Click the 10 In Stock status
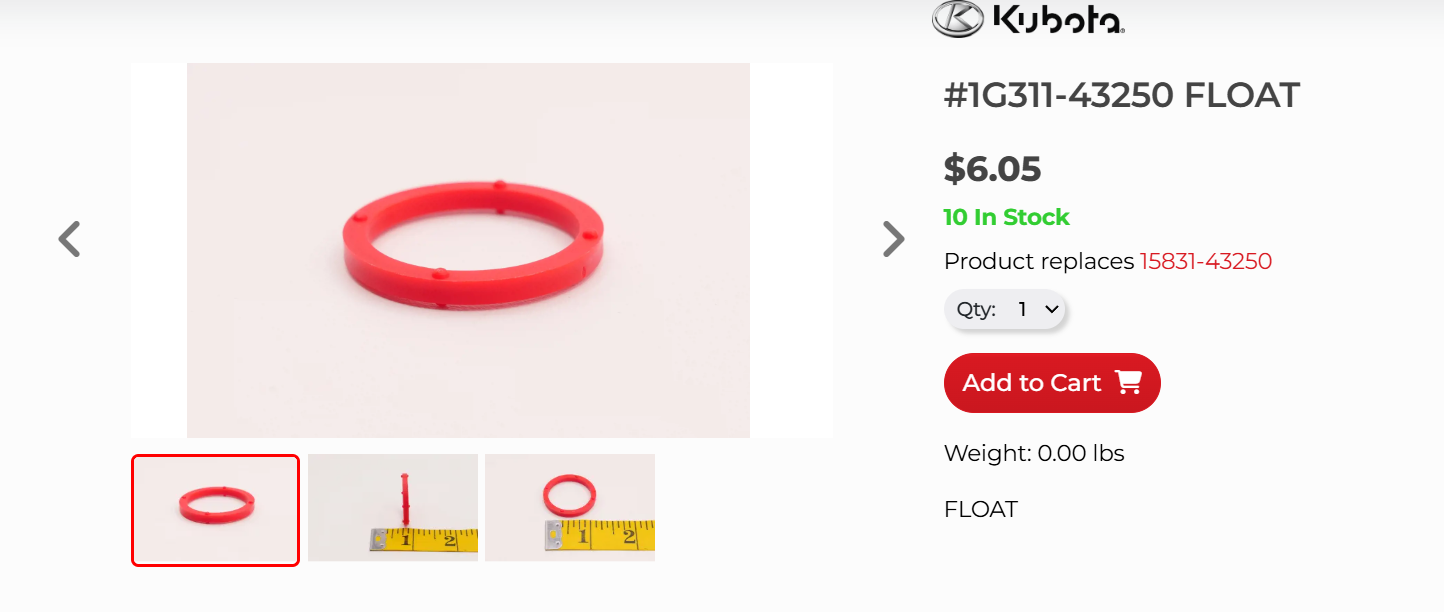Image resolution: width=1444 pixels, height=612 pixels. (x=1006, y=217)
